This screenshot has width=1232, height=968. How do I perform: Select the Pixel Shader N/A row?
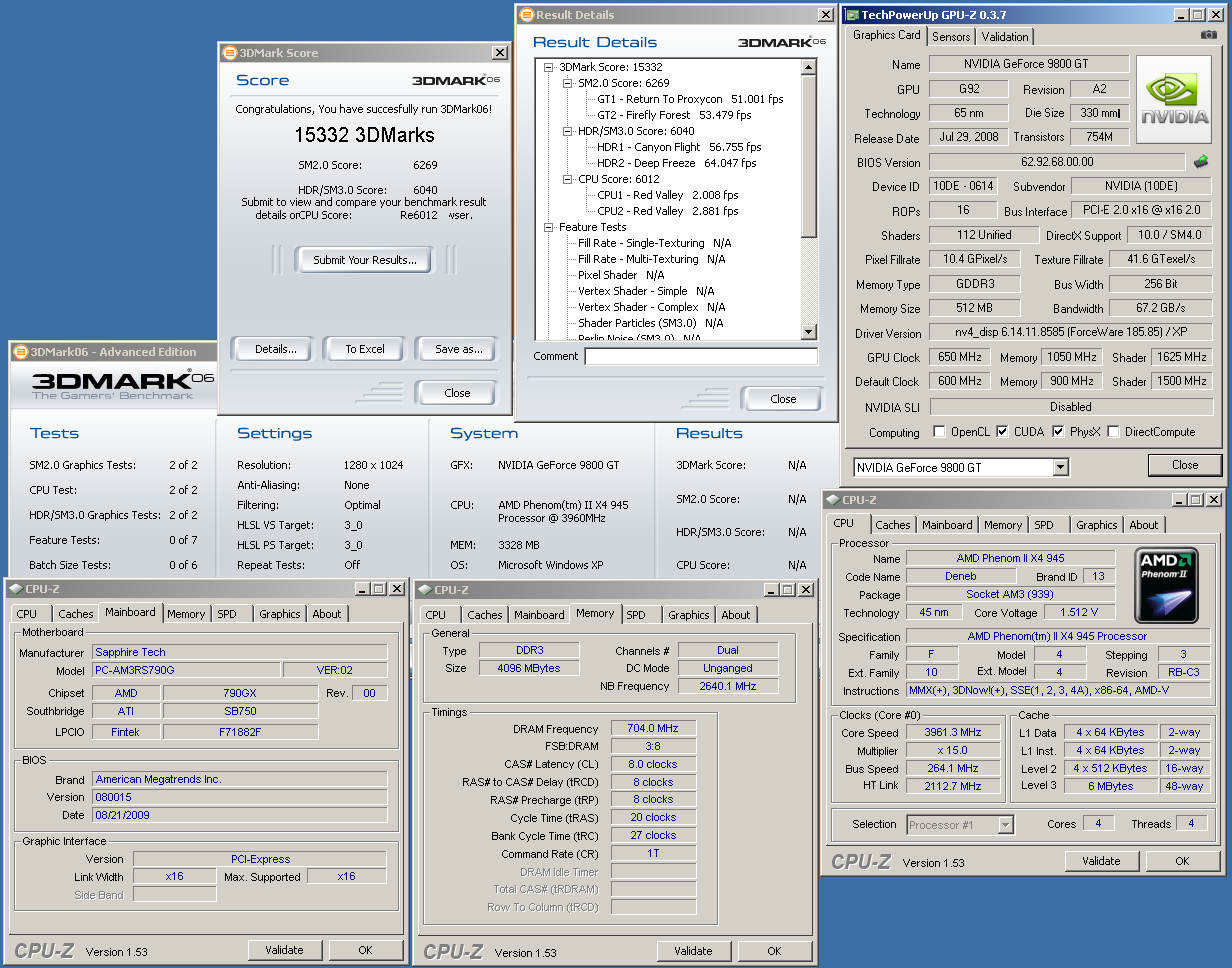click(x=621, y=275)
